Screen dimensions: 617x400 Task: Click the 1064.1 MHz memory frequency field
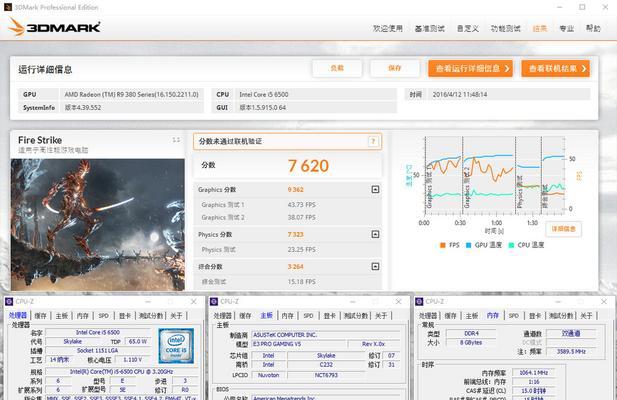pyautogui.click(x=534, y=372)
